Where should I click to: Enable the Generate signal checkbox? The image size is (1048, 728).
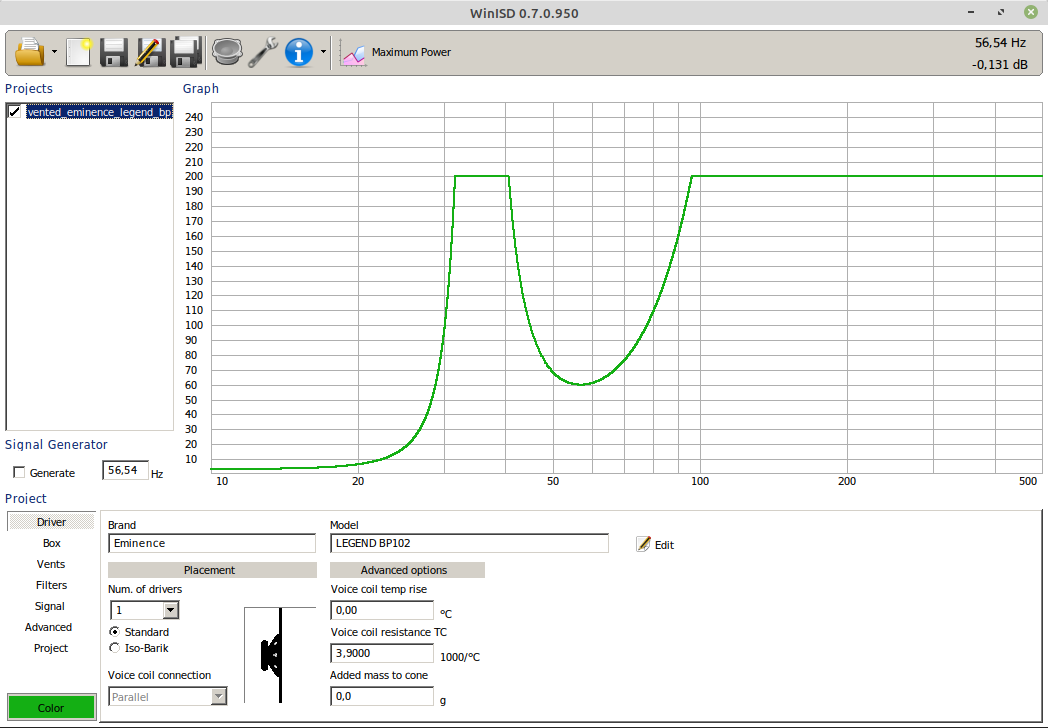(19, 473)
